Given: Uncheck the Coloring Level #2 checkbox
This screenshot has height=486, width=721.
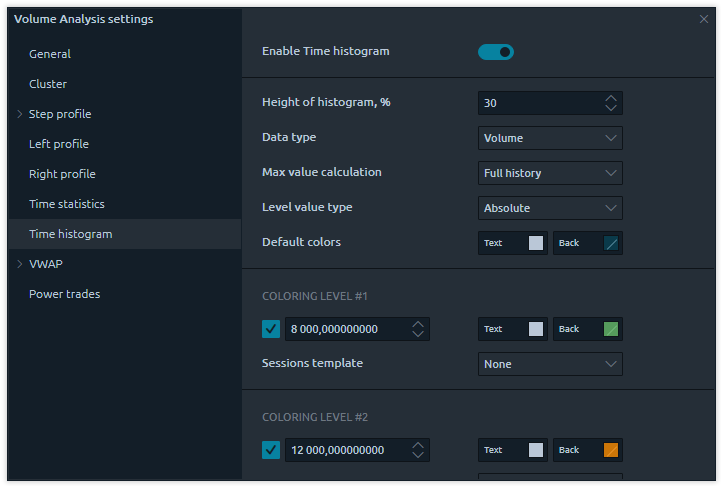Looking at the screenshot, I should coord(271,450).
